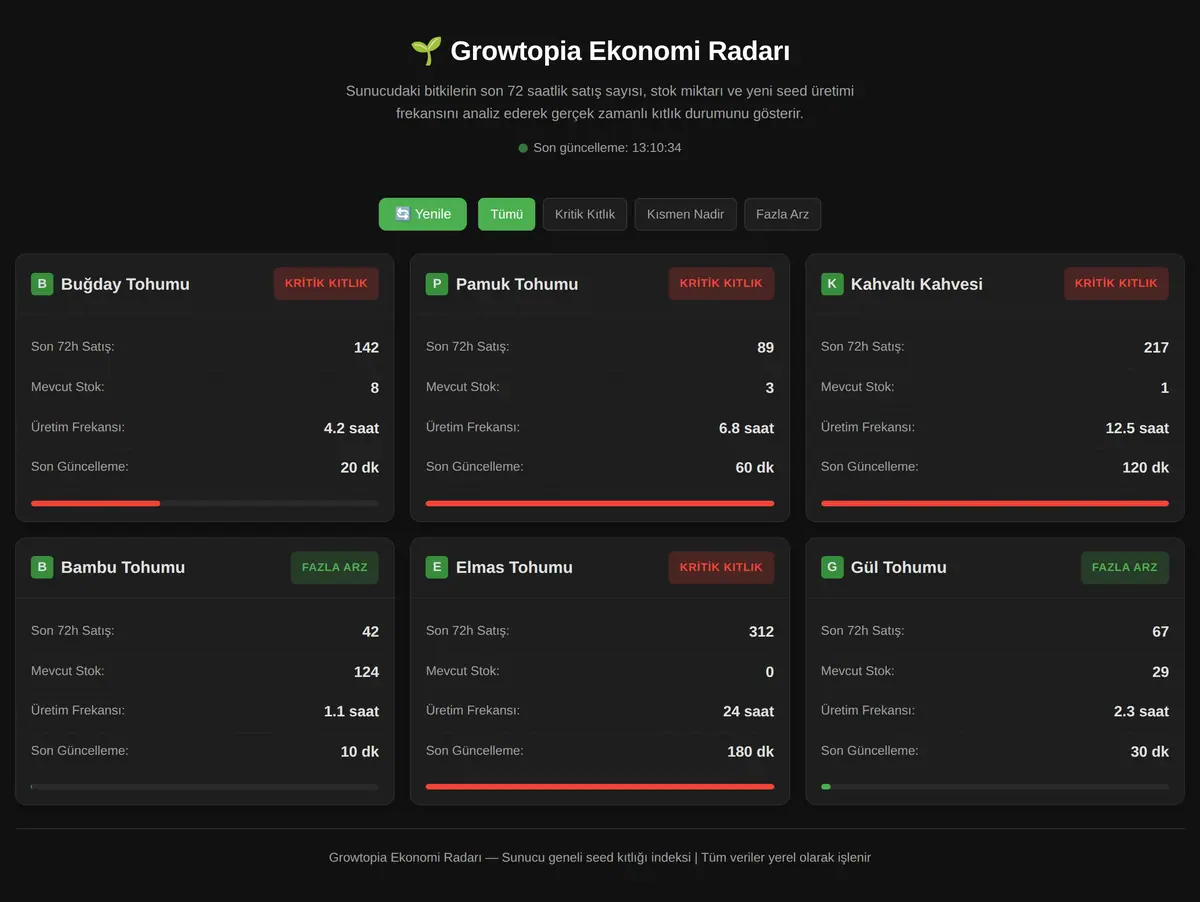The image size is (1200, 902).
Task: Click the Pamuk Tohumu red progress bar
Action: (x=600, y=503)
